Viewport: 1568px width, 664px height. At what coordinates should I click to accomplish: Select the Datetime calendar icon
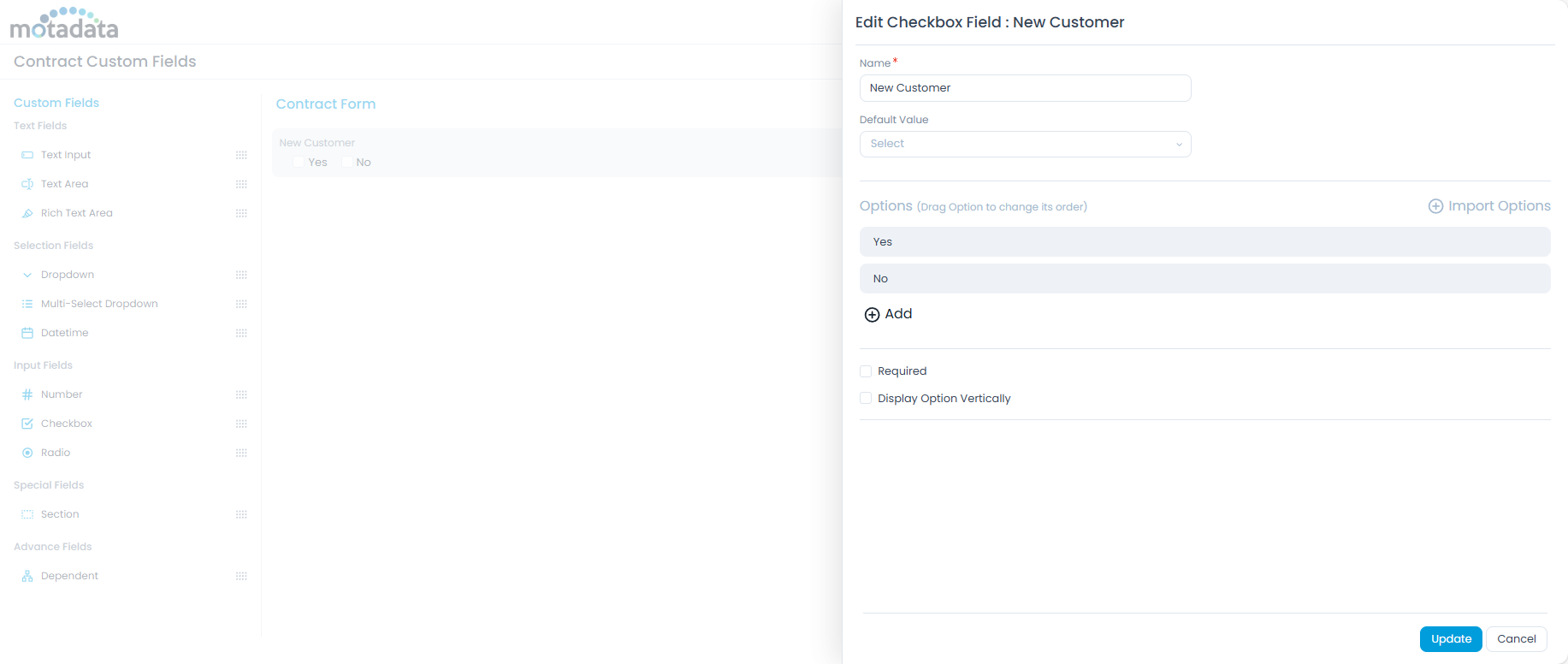[27, 333]
